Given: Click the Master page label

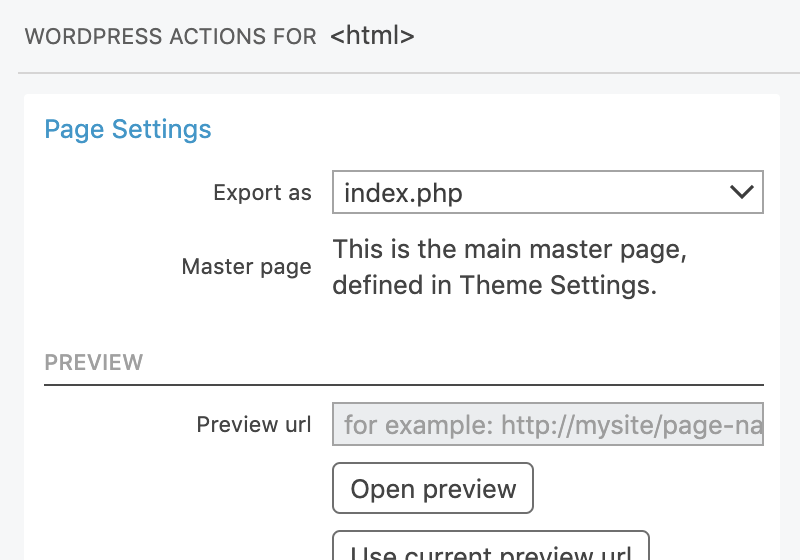Looking at the screenshot, I should pyautogui.click(x=246, y=267).
